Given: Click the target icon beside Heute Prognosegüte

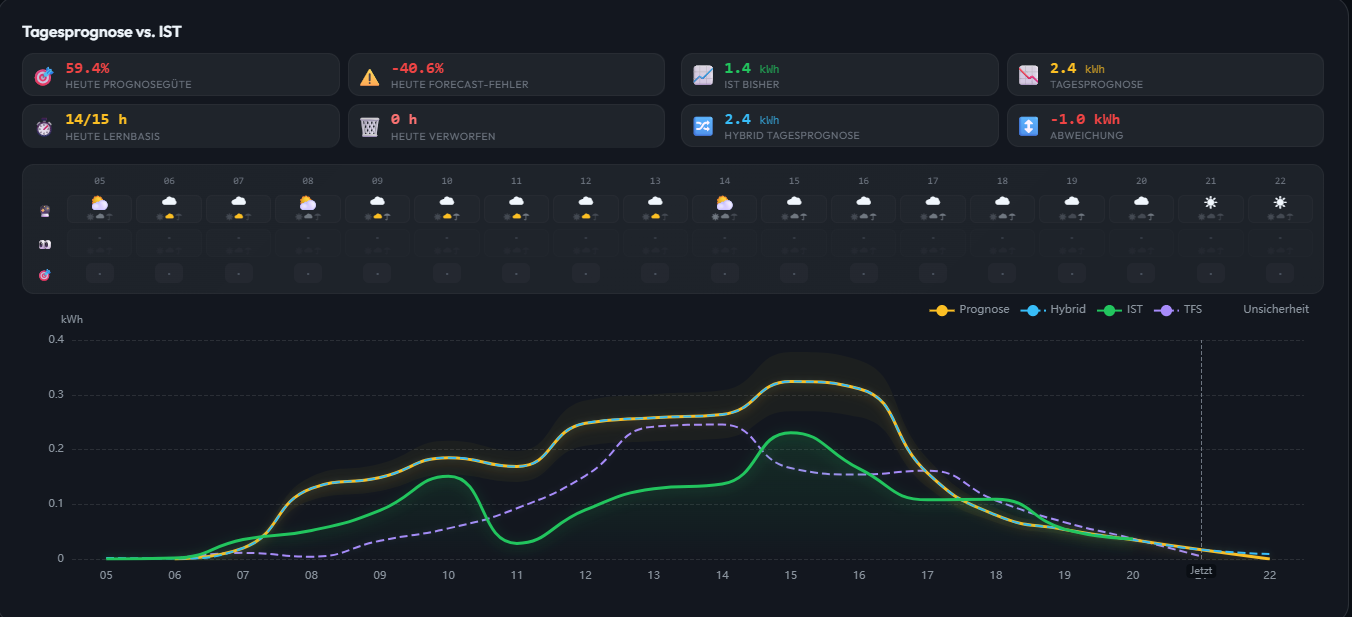Looking at the screenshot, I should 43,76.
